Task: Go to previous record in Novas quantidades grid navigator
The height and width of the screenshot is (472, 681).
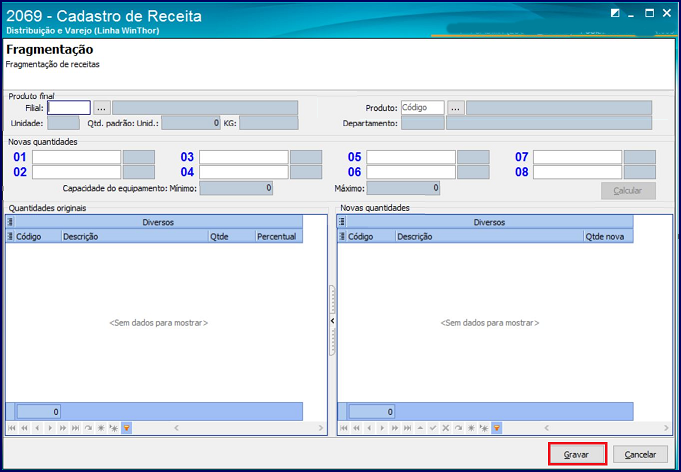Action: [369, 428]
